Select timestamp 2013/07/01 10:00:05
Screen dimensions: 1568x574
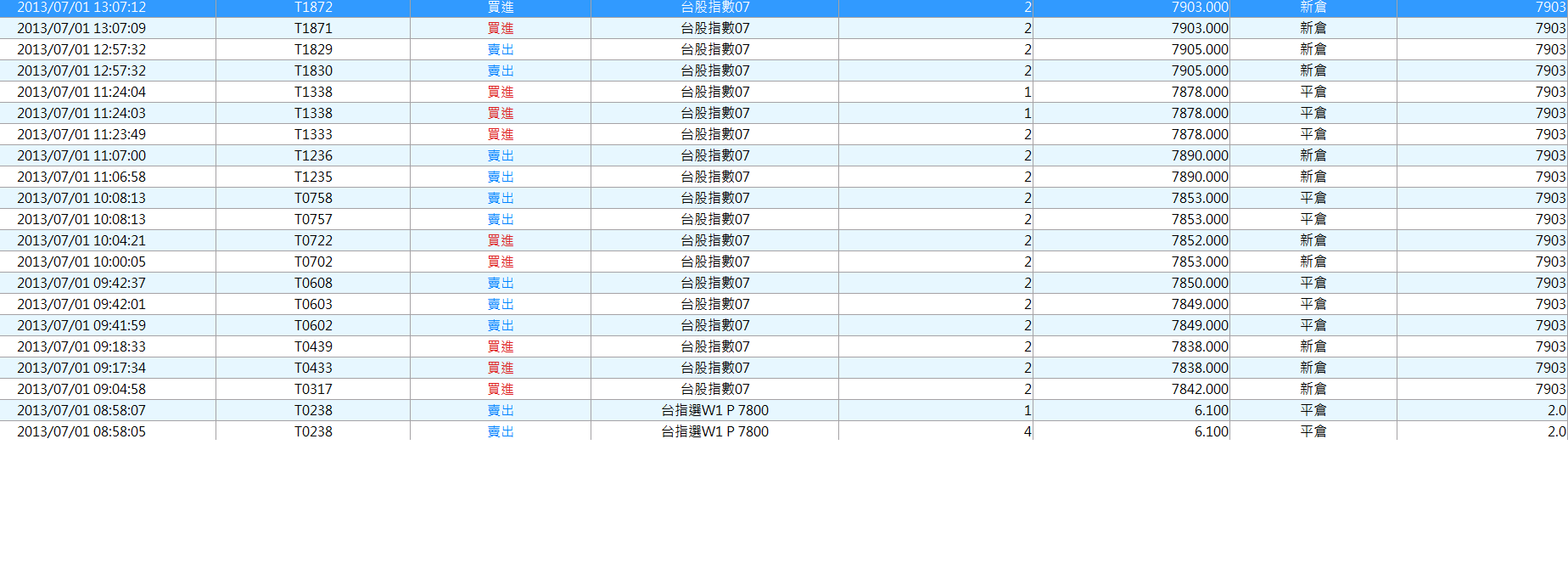coord(81,262)
